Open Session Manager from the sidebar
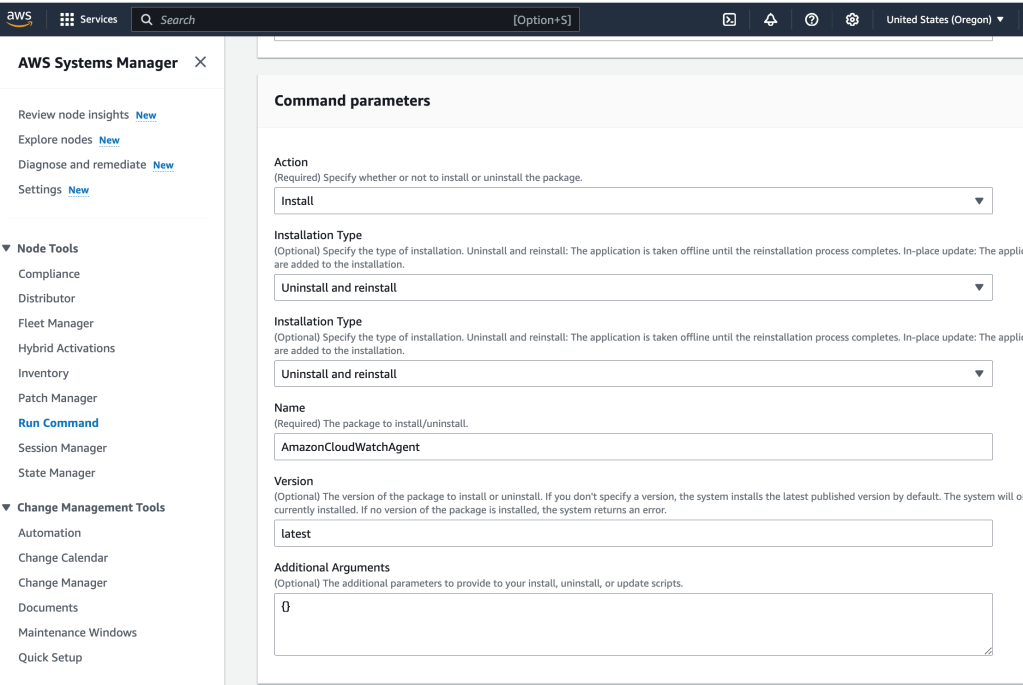Screen dimensions: 1023x685 coord(62,448)
